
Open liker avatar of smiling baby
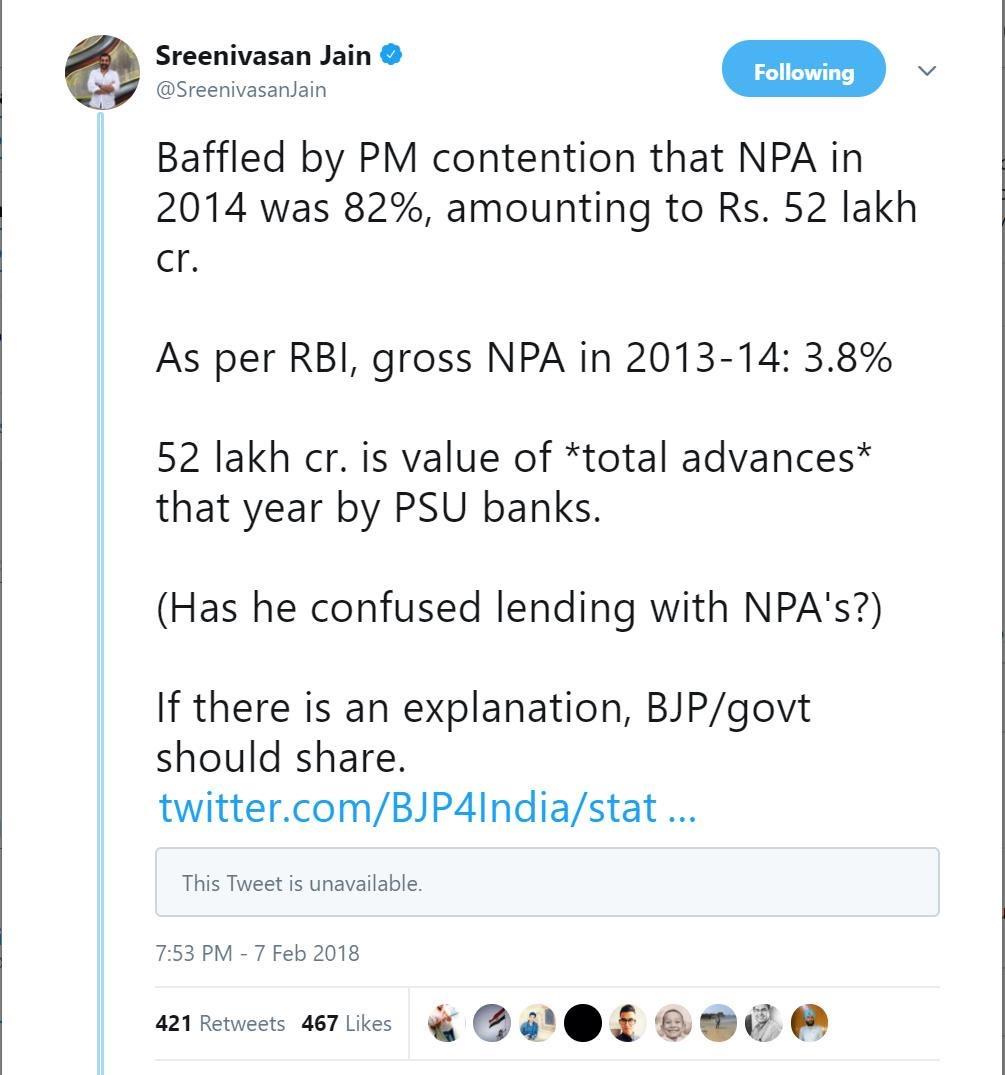click(x=673, y=1023)
